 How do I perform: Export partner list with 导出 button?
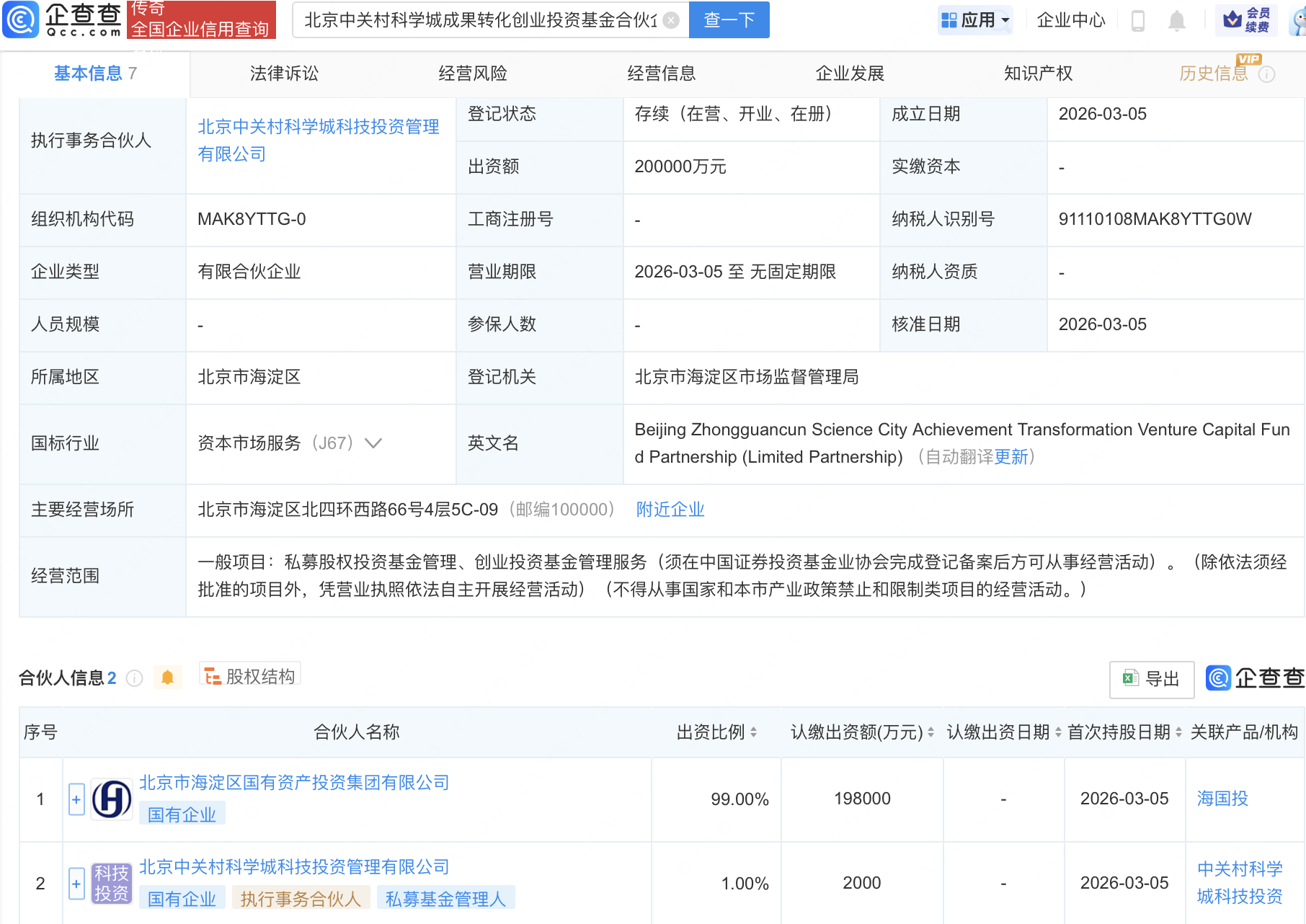pyautogui.click(x=1152, y=679)
